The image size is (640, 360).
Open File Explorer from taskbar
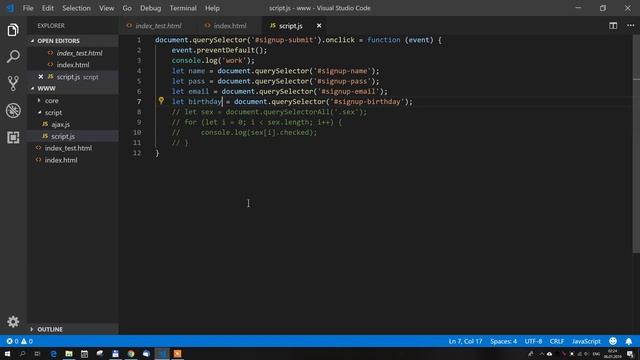pos(69,353)
